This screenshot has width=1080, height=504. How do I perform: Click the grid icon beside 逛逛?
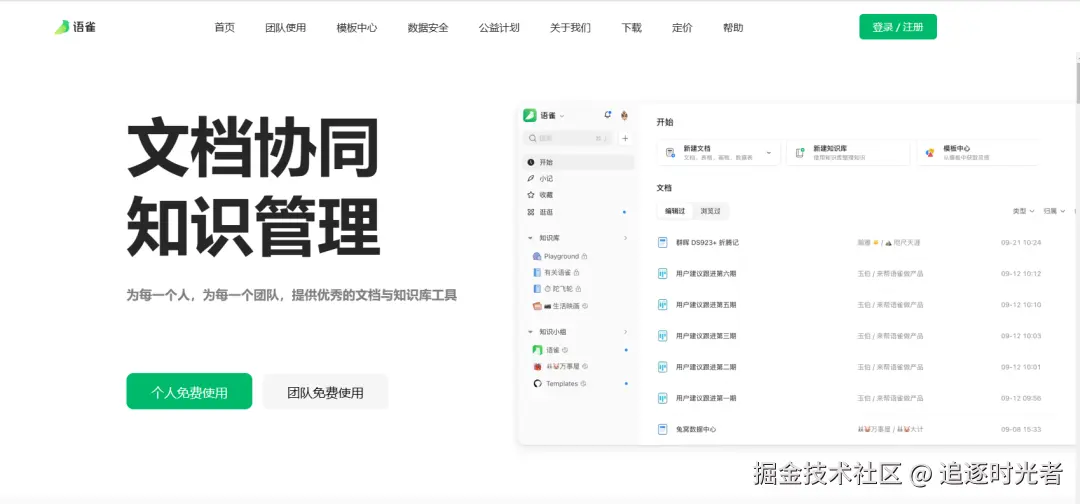[x=530, y=212]
